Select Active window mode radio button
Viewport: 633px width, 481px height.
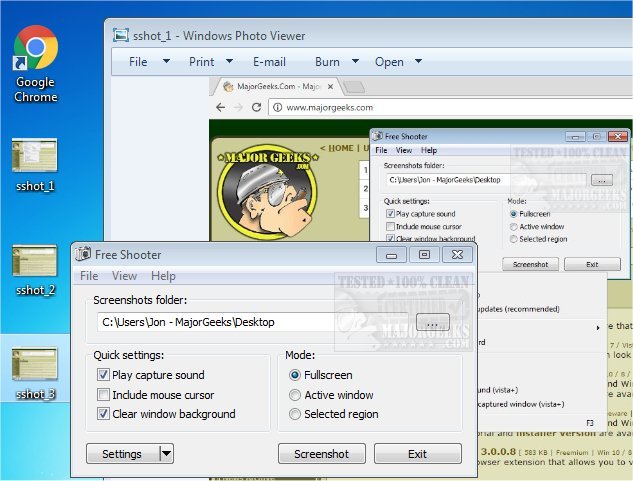click(x=295, y=395)
